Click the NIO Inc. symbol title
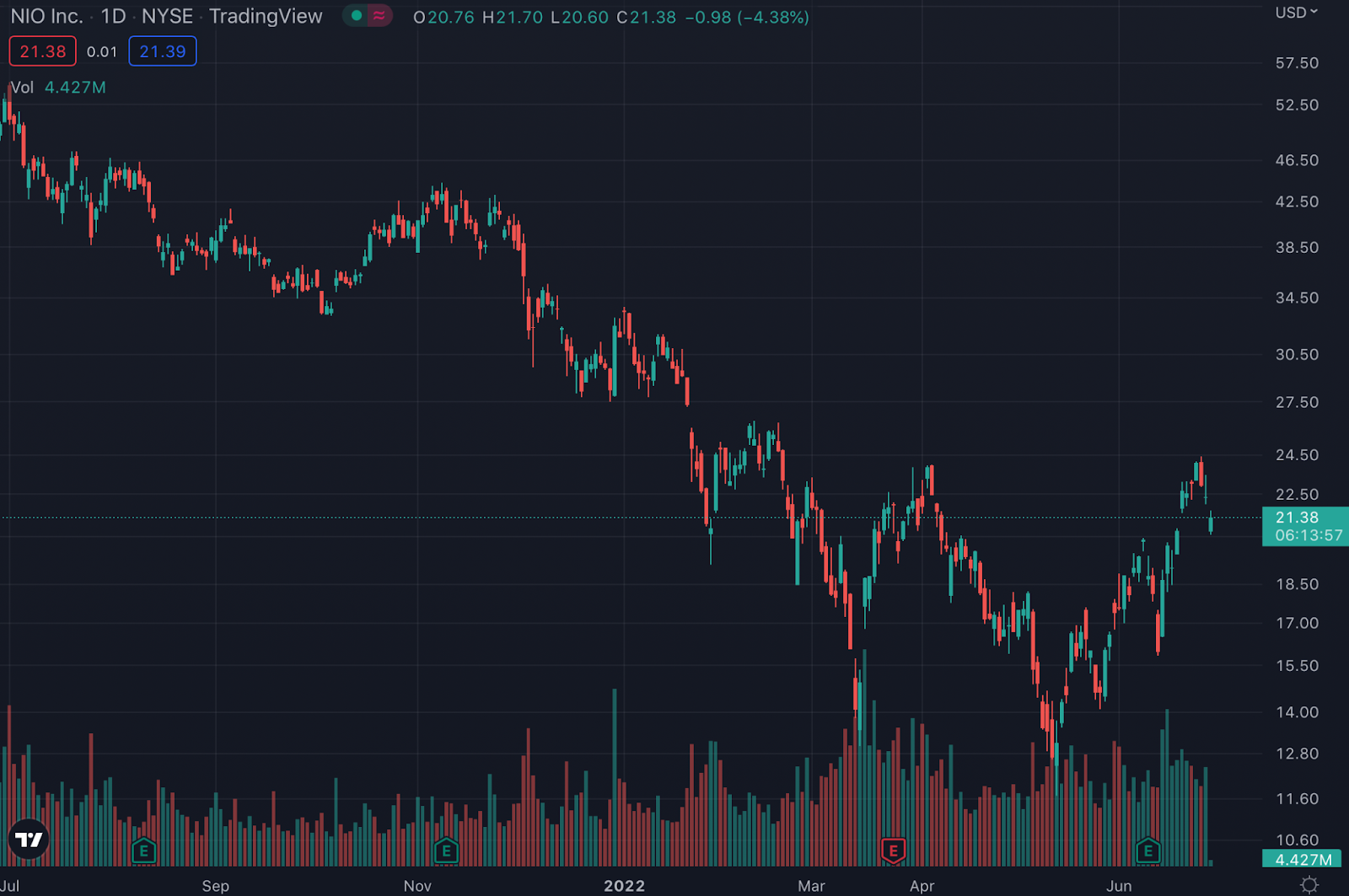1349x896 pixels. 46,16
